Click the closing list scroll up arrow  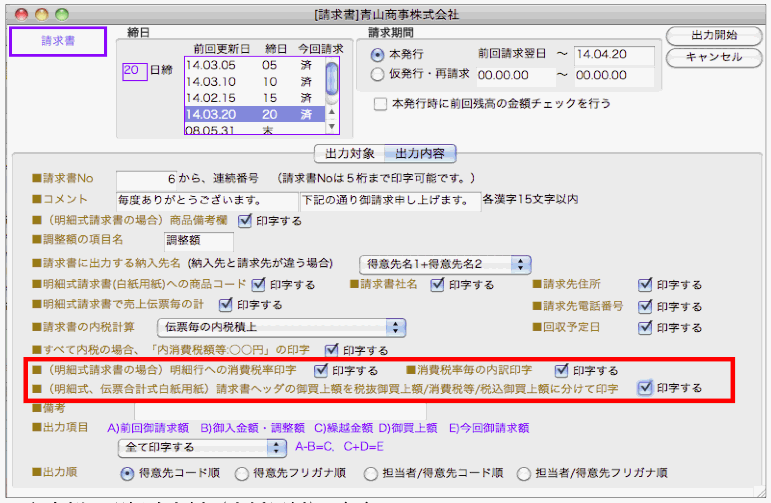point(332,112)
